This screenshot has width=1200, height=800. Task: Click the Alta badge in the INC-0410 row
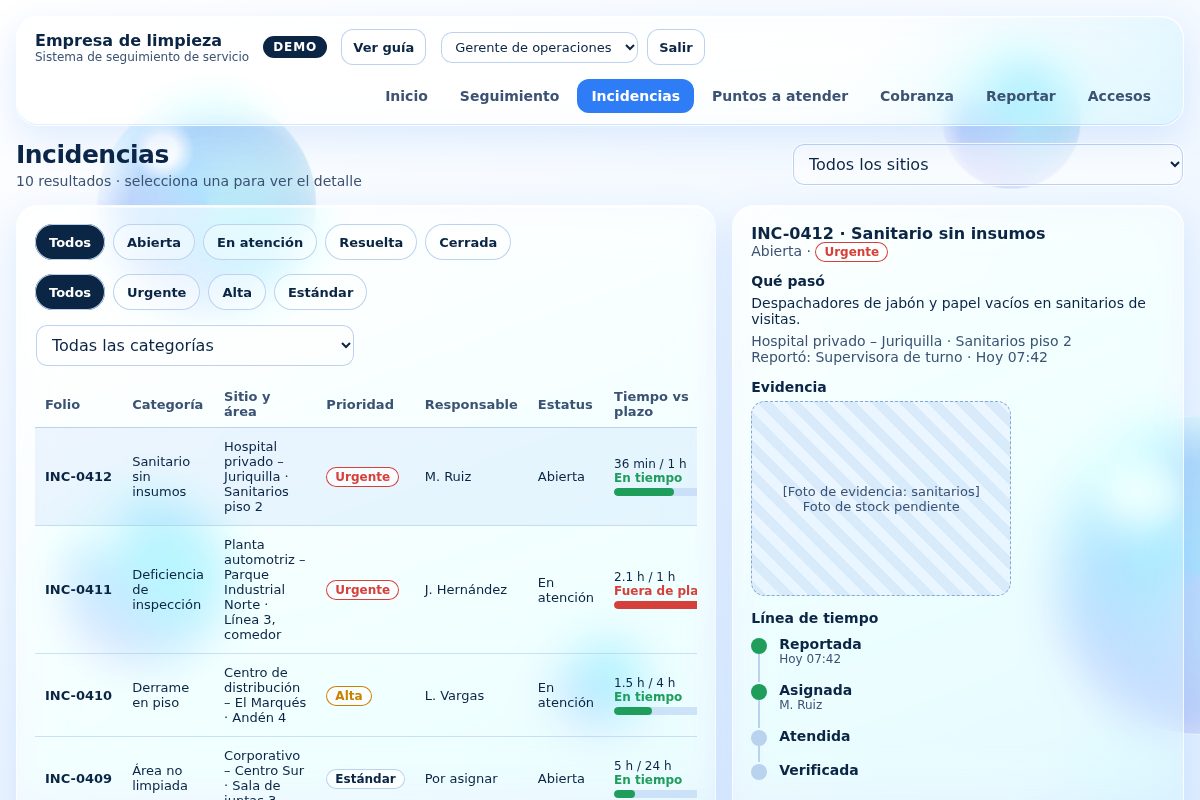[x=349, y=695]
